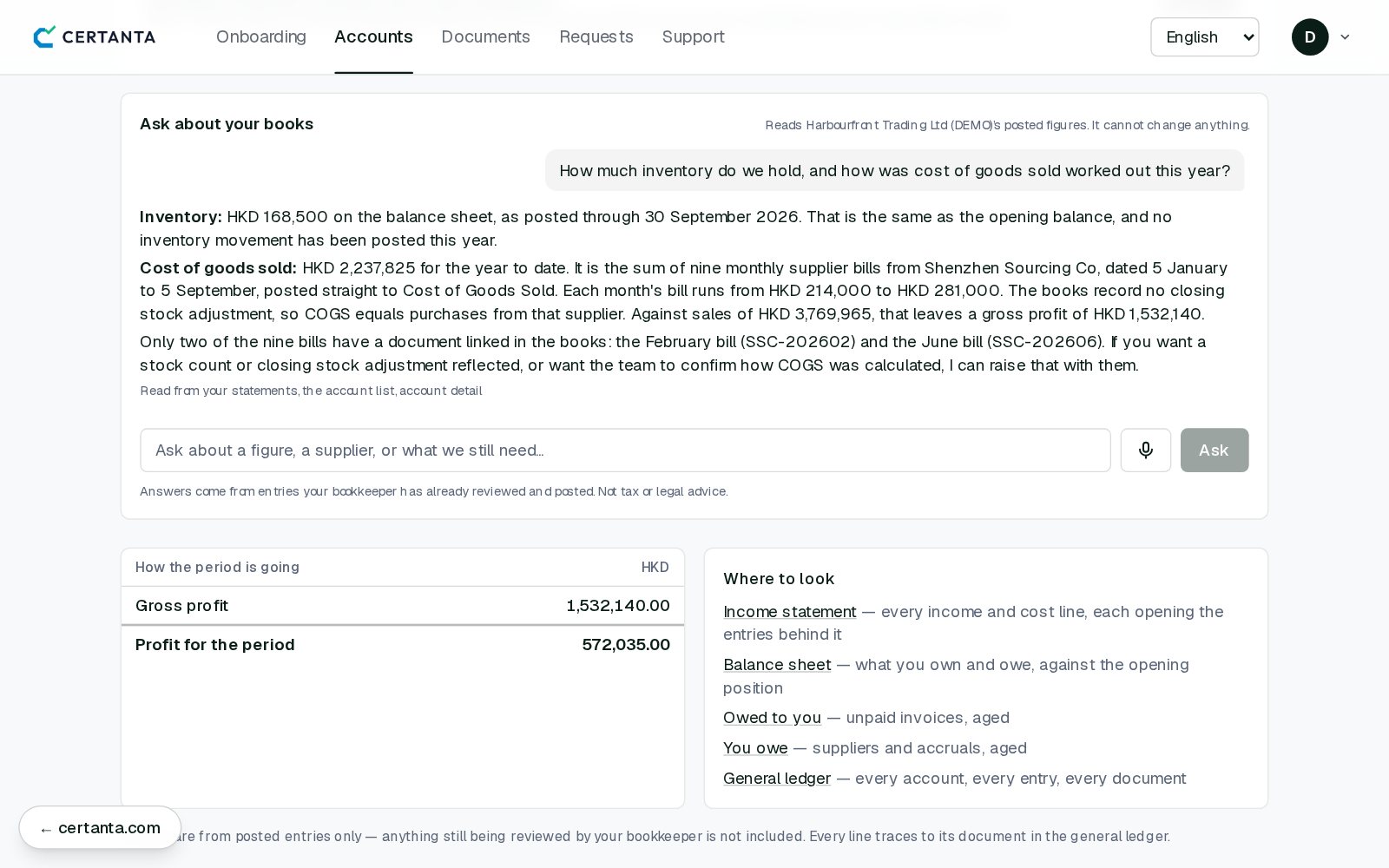The height and width of the screenshot is (868, 1389).
Task: Open the English language dropdown
Action: coord(1204,37)
